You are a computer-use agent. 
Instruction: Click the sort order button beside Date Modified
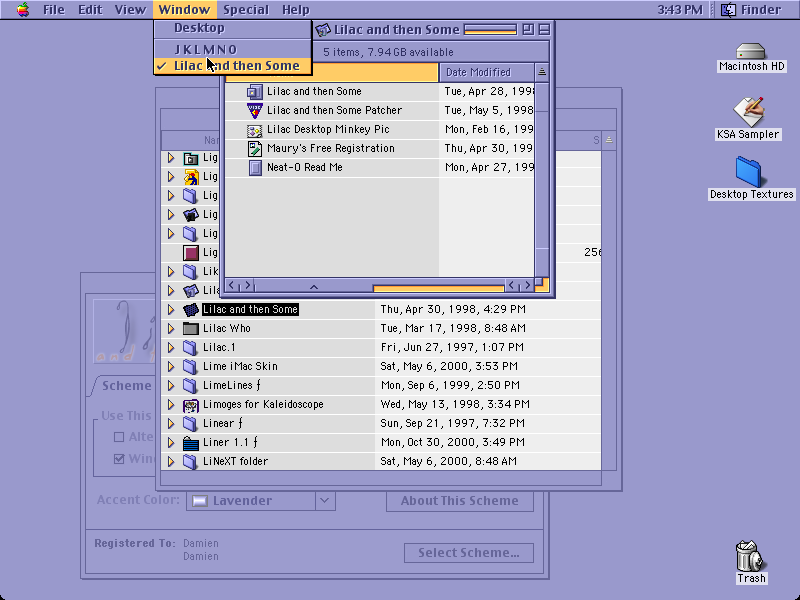click(x=542, y=72)
